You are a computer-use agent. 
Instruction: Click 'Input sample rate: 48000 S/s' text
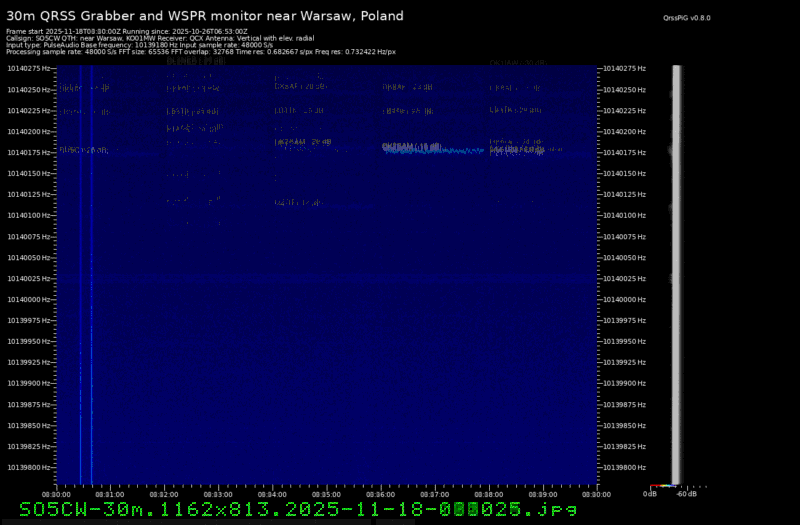coord(226,45)
